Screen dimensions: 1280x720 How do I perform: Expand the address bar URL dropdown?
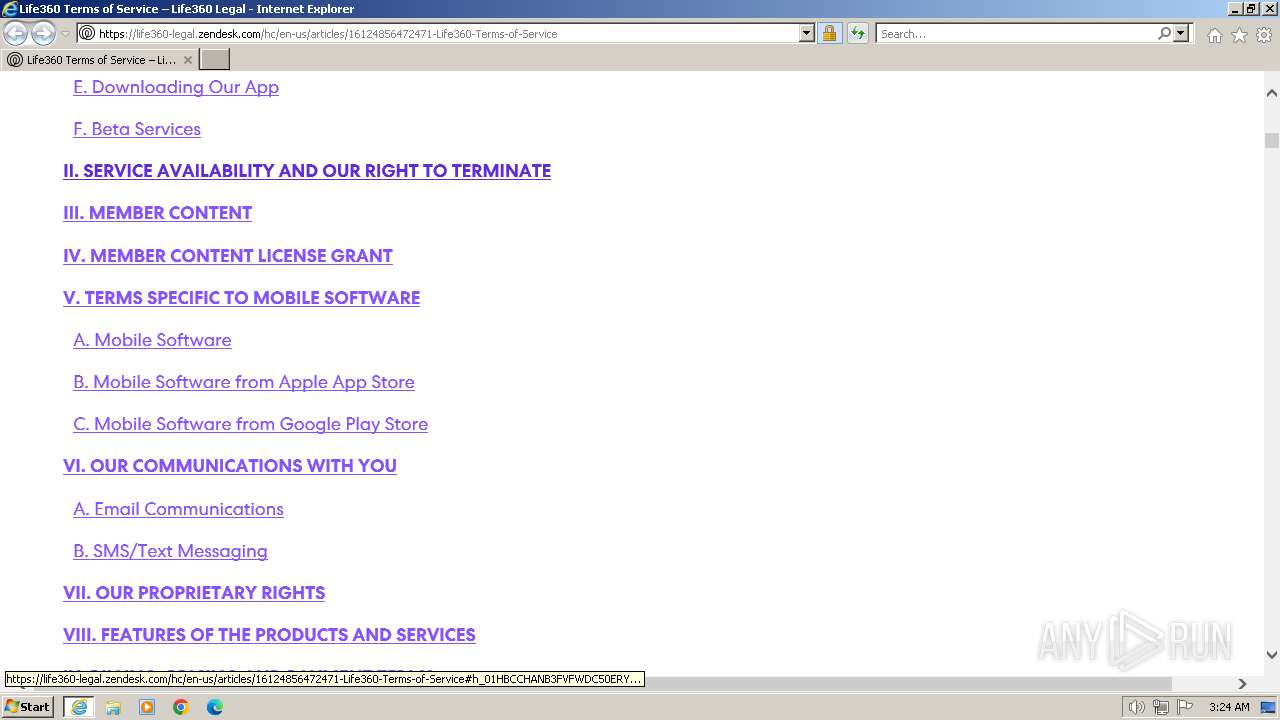(x=807, y=33)
